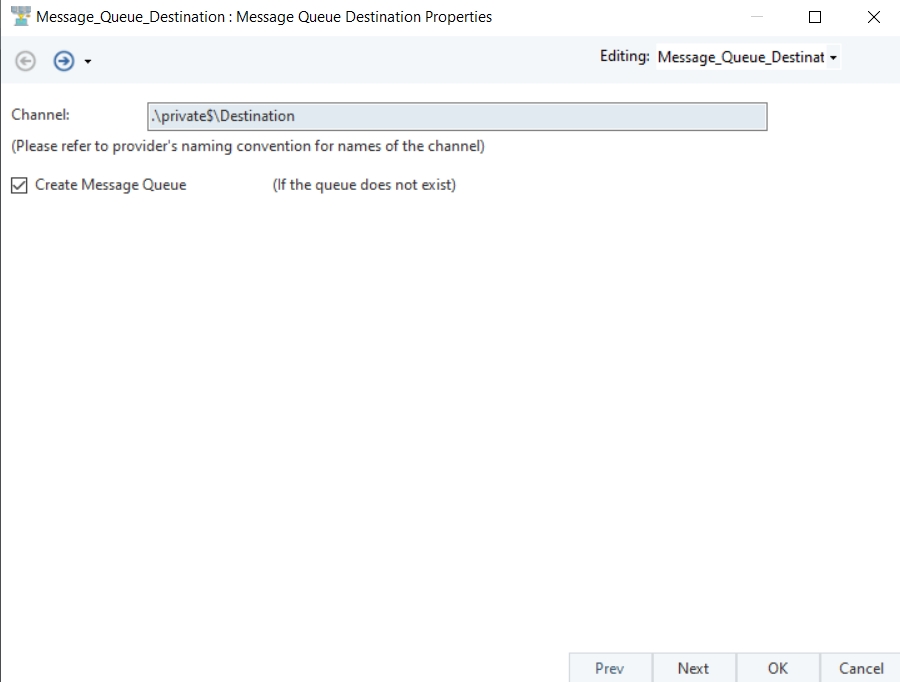900x682 pixels.
Task: Click the Message Queue Destination title bar icon
Action: click(x=21, y=17)
